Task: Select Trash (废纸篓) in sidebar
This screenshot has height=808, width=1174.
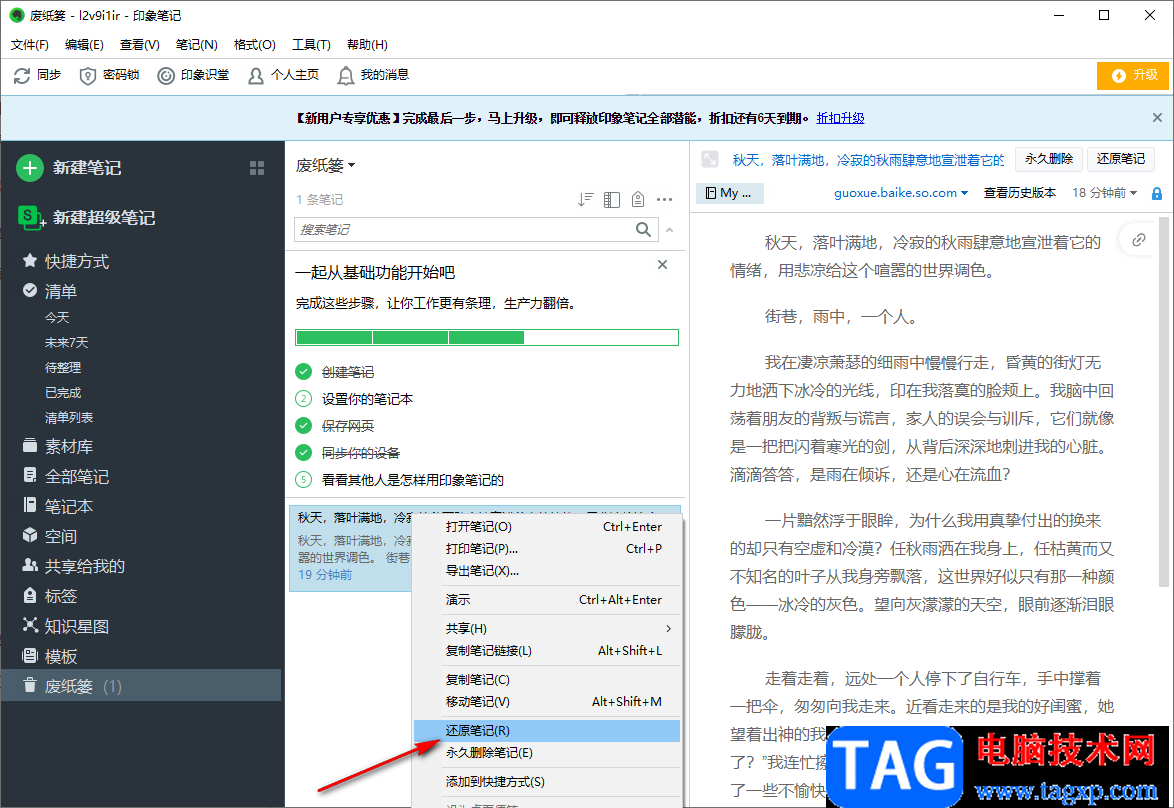Action: (x=141, y=685)
